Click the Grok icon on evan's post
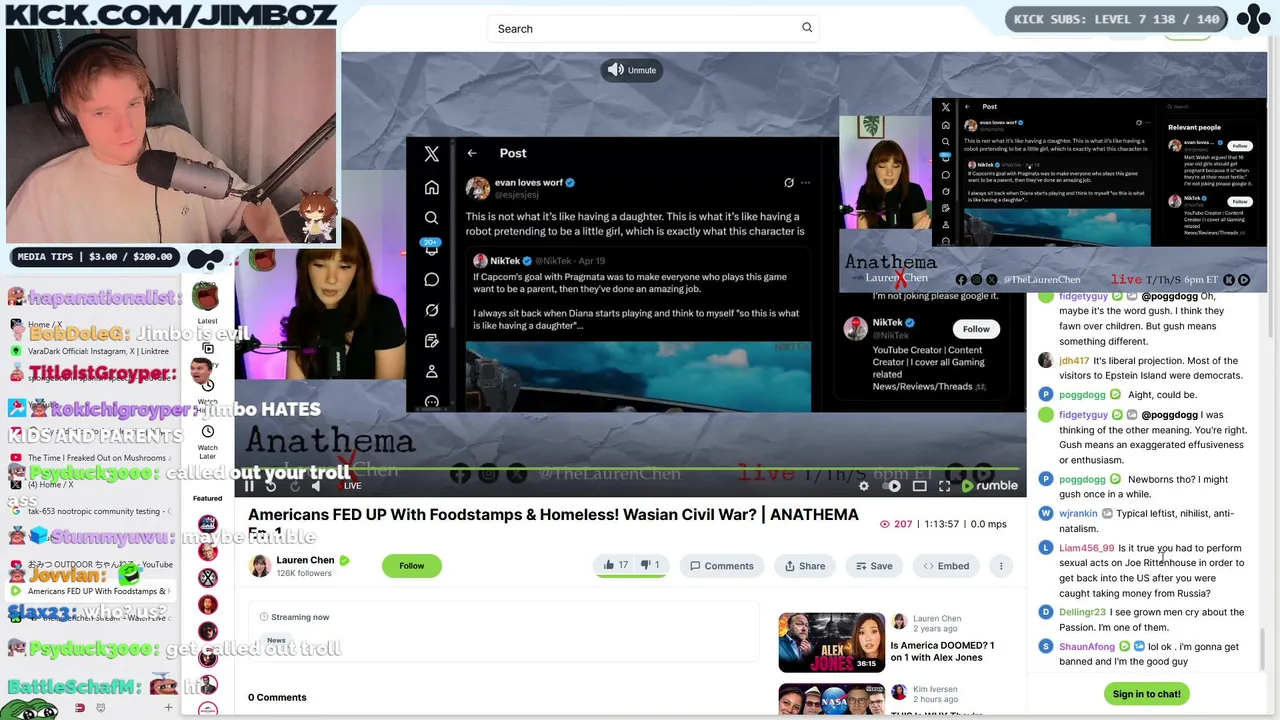The height and width of the screenshot is (720, 1280). tap(788, 183)
